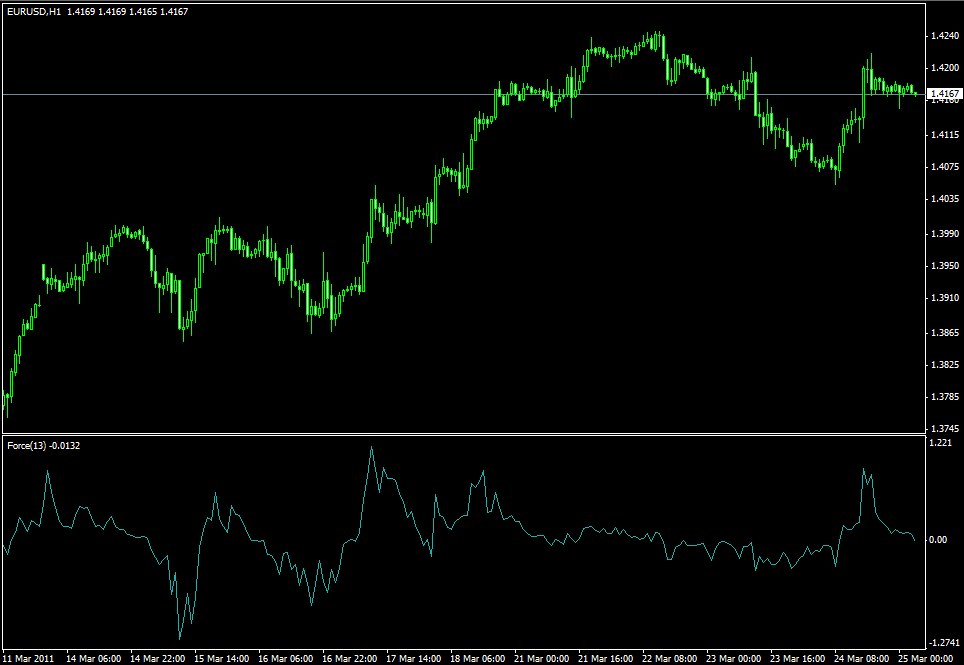Select the 1.4240 price axis label
Screen dimensions: 964x665
[945, 36]
